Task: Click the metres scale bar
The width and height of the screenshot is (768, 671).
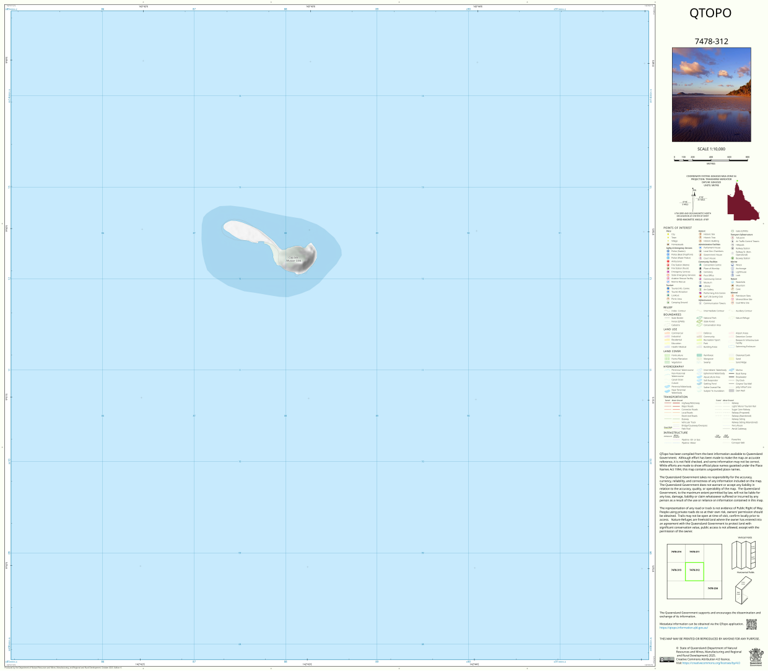Action: (x=711, y=159)
